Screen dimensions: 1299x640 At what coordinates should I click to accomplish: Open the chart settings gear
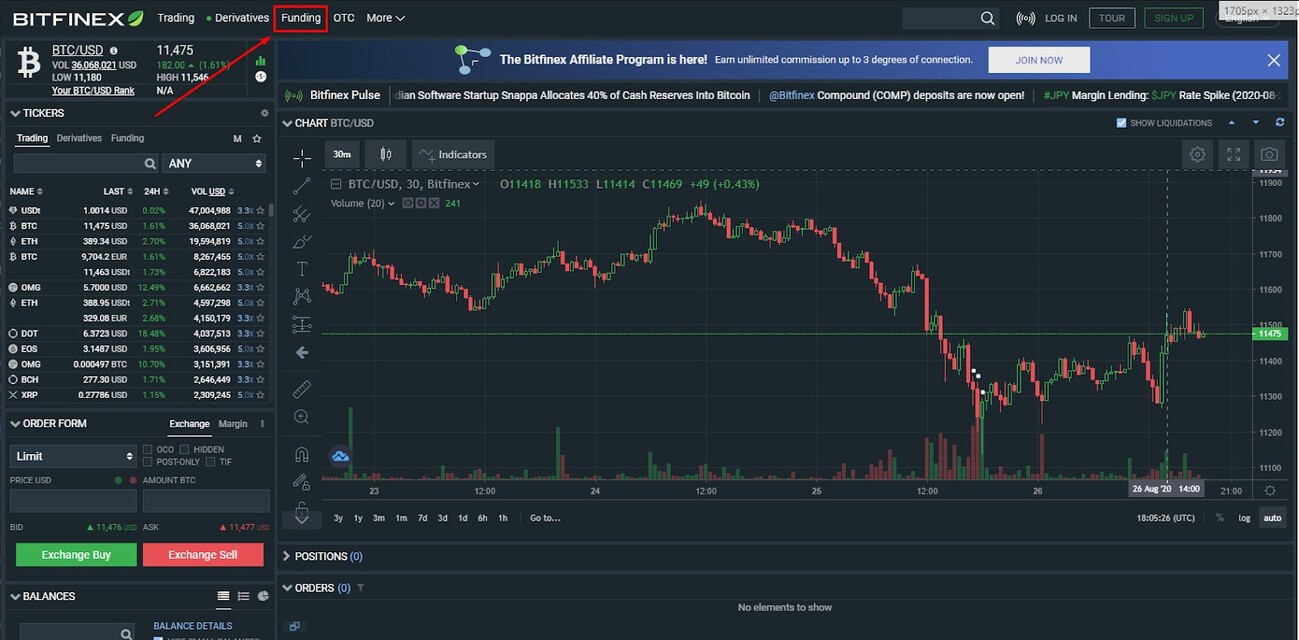[x=1197, y=154]
